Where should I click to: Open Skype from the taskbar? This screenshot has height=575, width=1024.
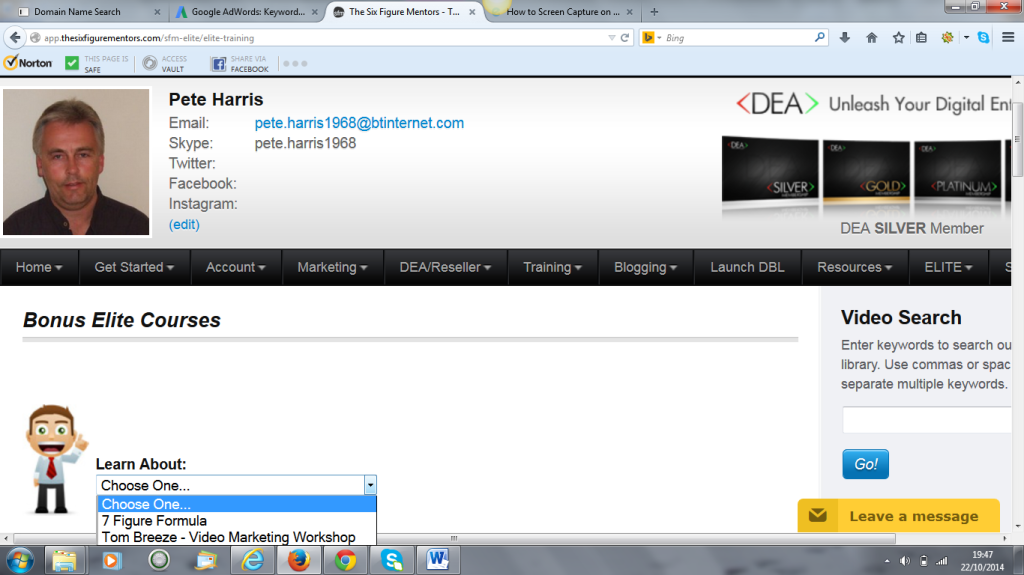click(392, 561)
